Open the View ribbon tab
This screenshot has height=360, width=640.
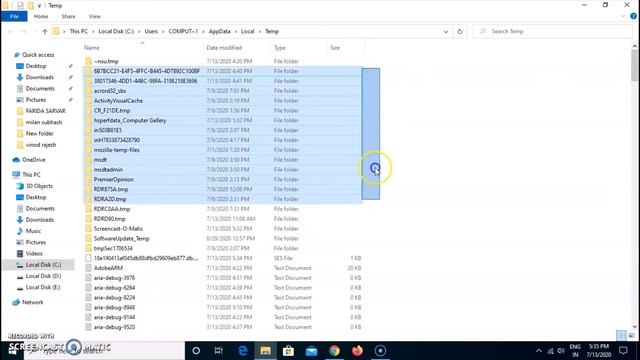coord(94,16)
